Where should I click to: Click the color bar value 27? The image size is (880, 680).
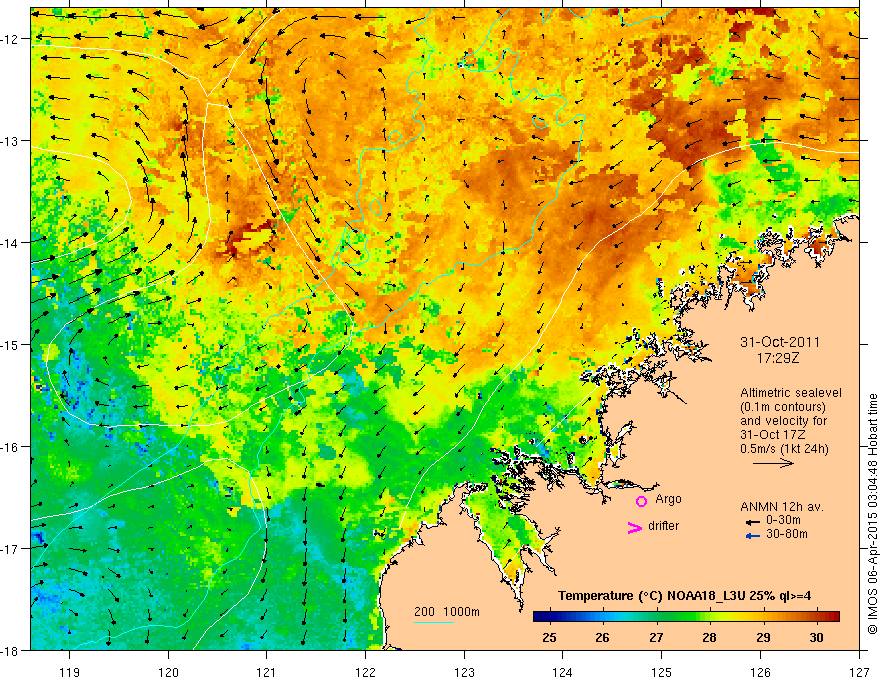[x=656, y=637]
